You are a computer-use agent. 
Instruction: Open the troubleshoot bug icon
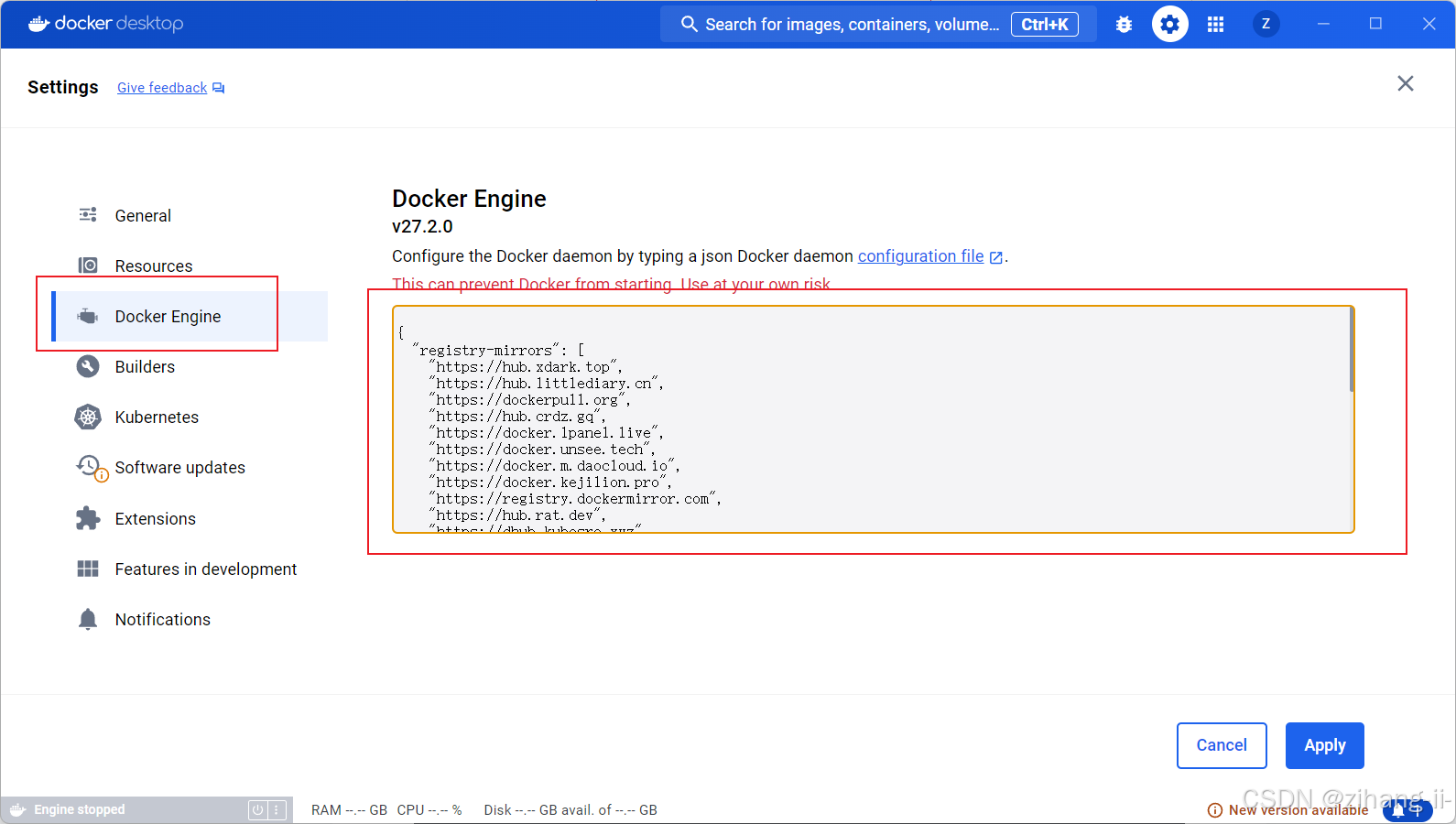pyautogui.click(x=1124, y=25)
